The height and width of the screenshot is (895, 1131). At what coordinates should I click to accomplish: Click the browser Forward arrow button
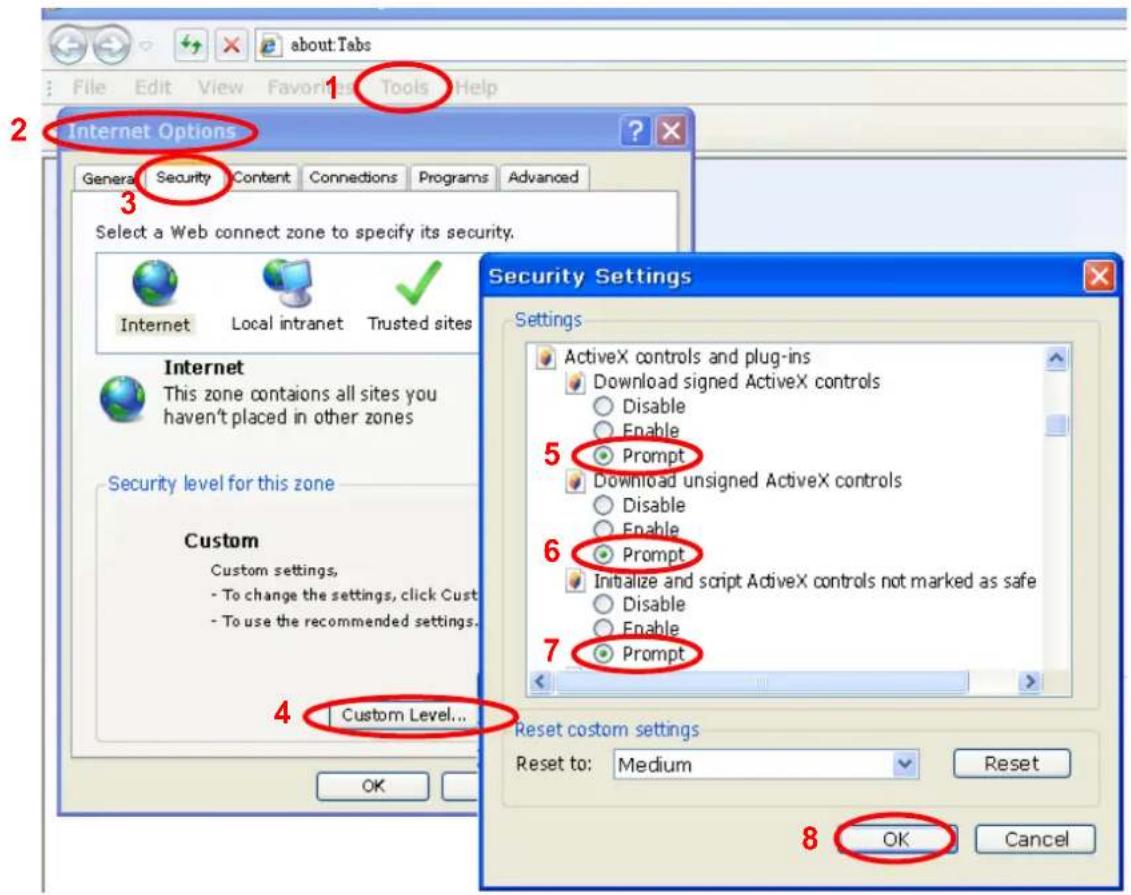[112, 45]
